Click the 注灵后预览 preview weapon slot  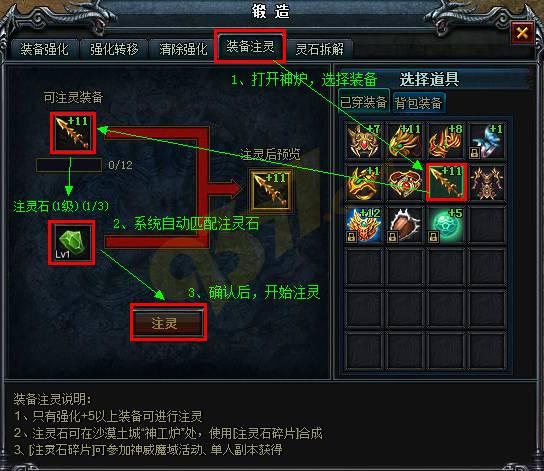click(271, 190)
